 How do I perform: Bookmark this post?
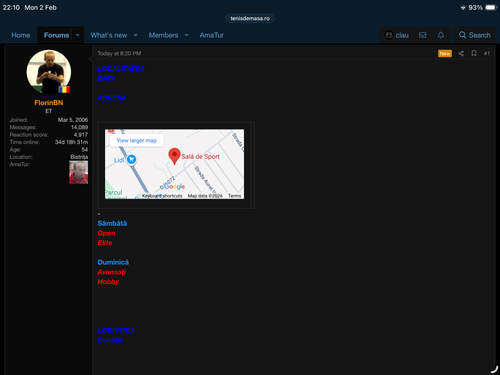coord(474,53)
